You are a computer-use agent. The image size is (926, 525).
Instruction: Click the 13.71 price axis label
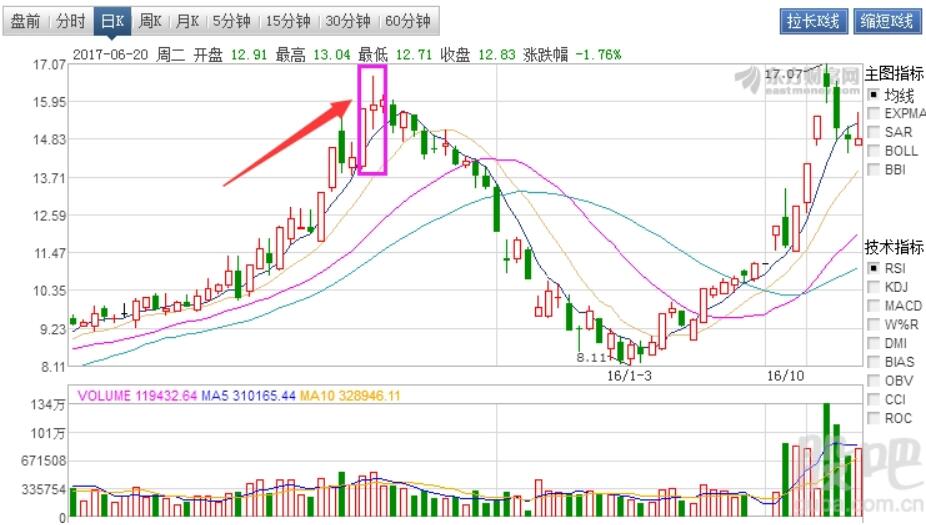click(50, 178)
